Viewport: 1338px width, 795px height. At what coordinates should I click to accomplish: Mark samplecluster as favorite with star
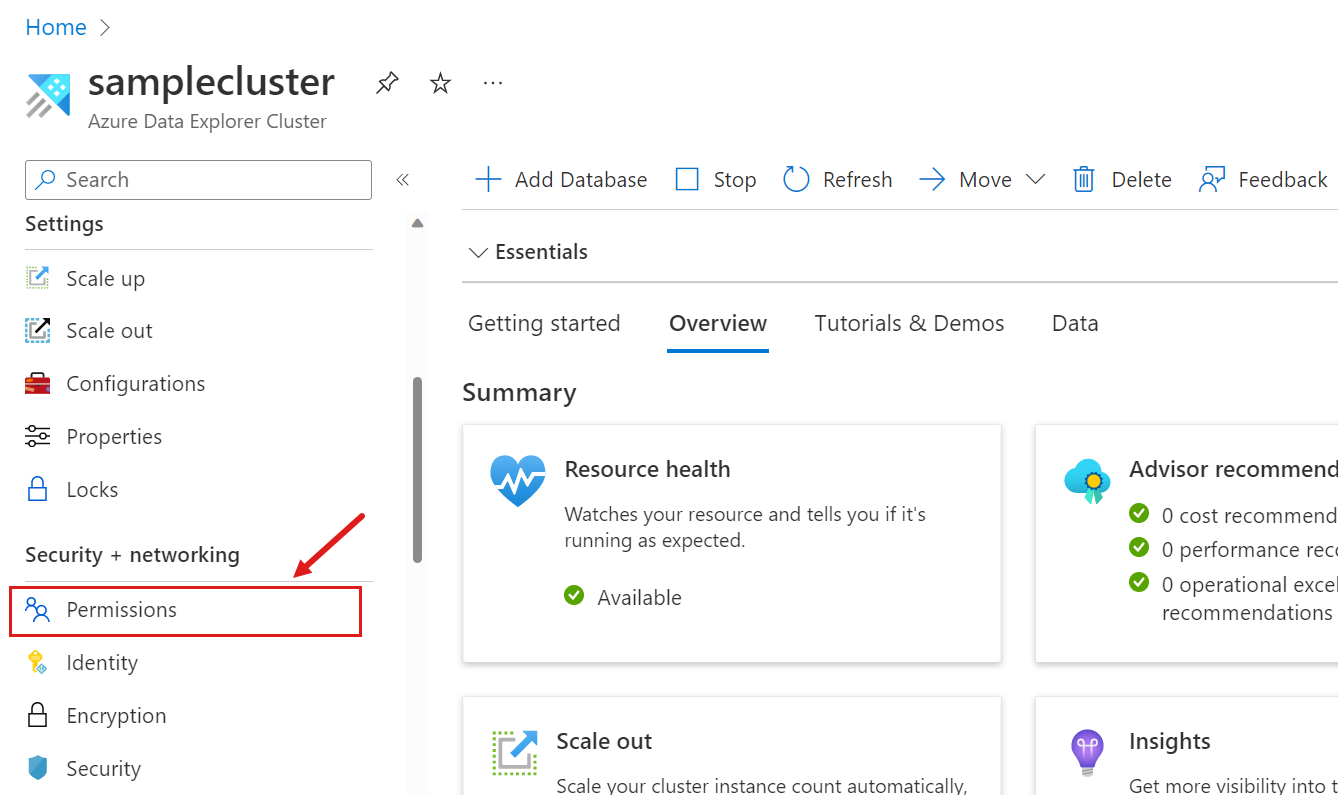[x=440, y=83]
